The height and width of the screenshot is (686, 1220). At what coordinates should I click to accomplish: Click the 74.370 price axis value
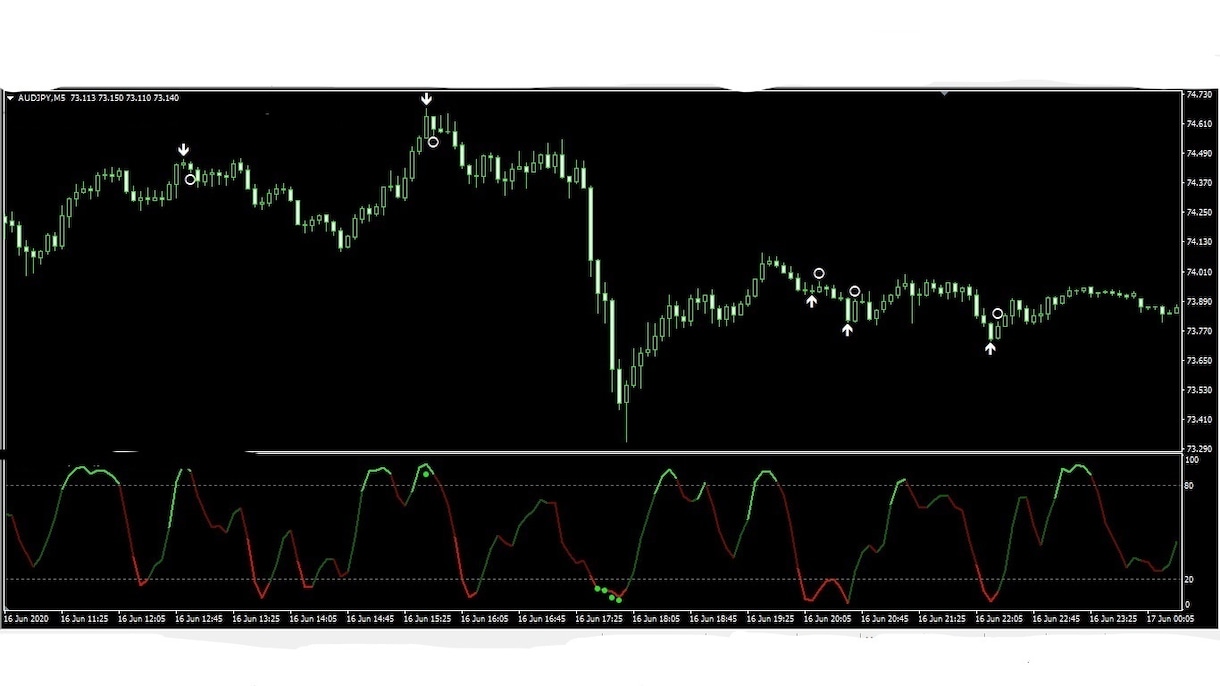point(1199,183)
